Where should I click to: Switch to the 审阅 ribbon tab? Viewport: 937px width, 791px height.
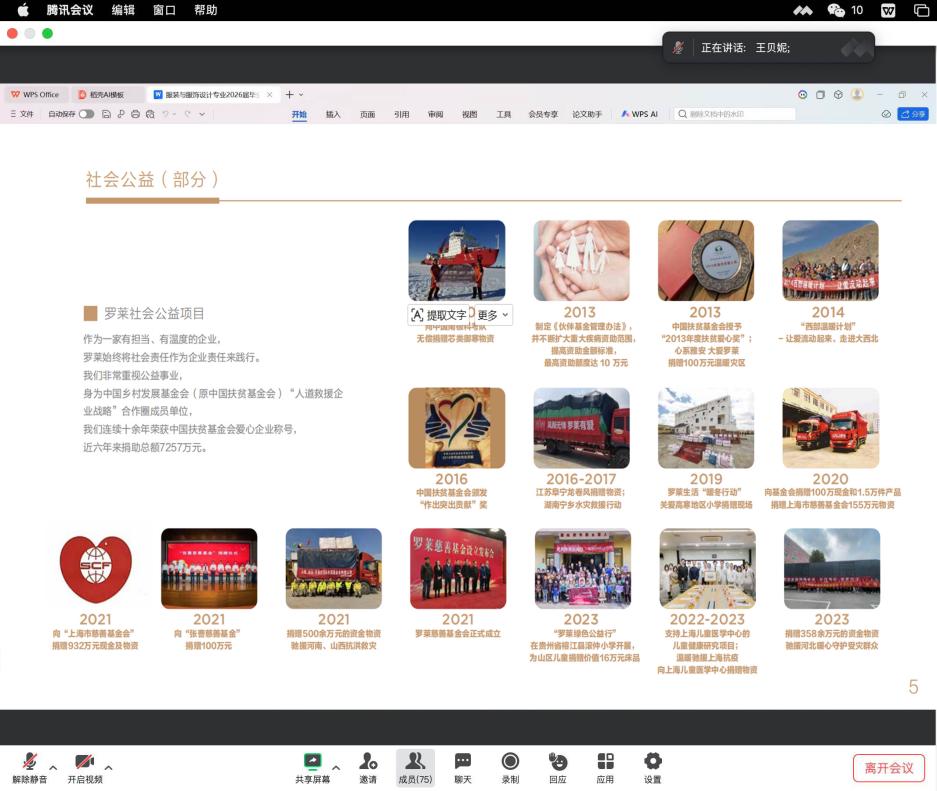pos(436,114)
